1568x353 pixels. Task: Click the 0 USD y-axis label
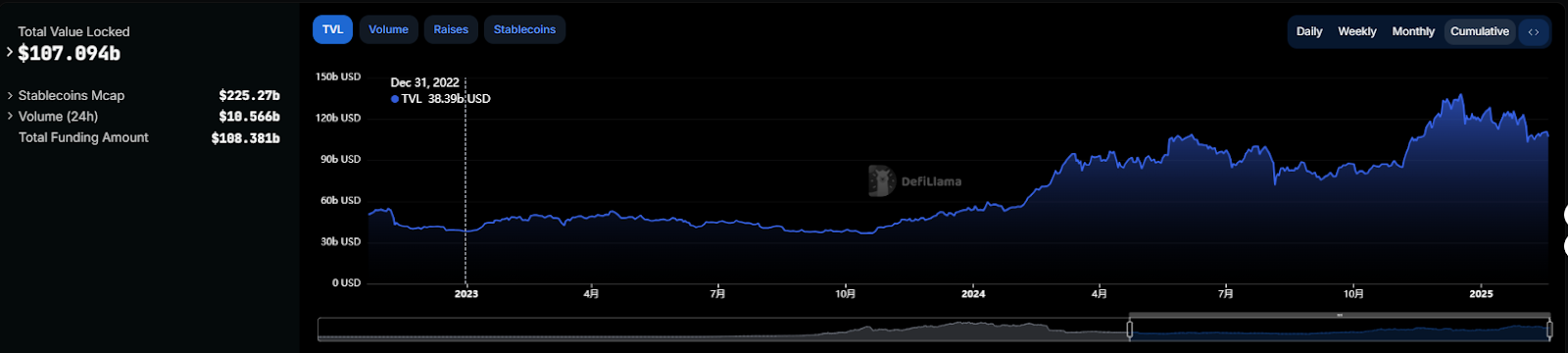pyautogui.click(x=346, y=282)
